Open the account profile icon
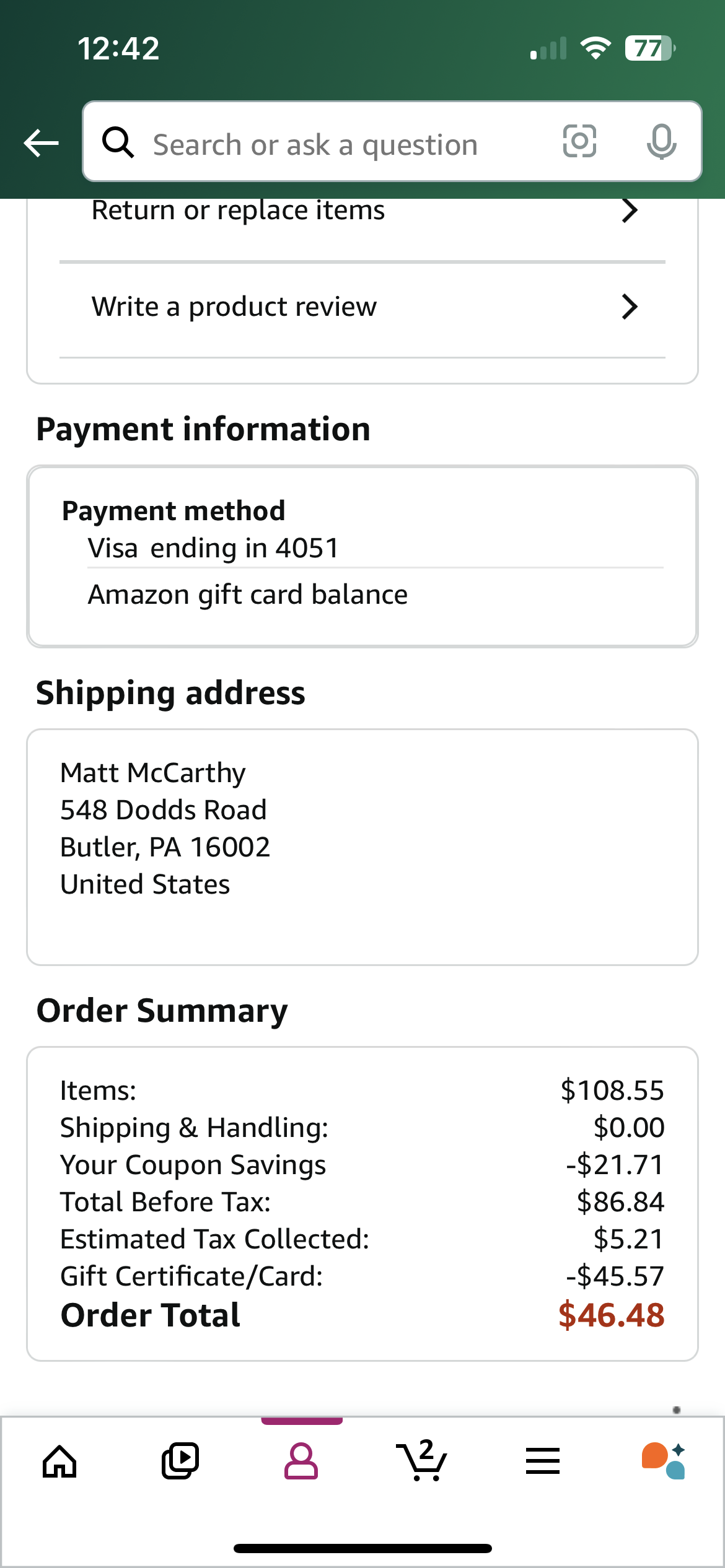 301,1461
